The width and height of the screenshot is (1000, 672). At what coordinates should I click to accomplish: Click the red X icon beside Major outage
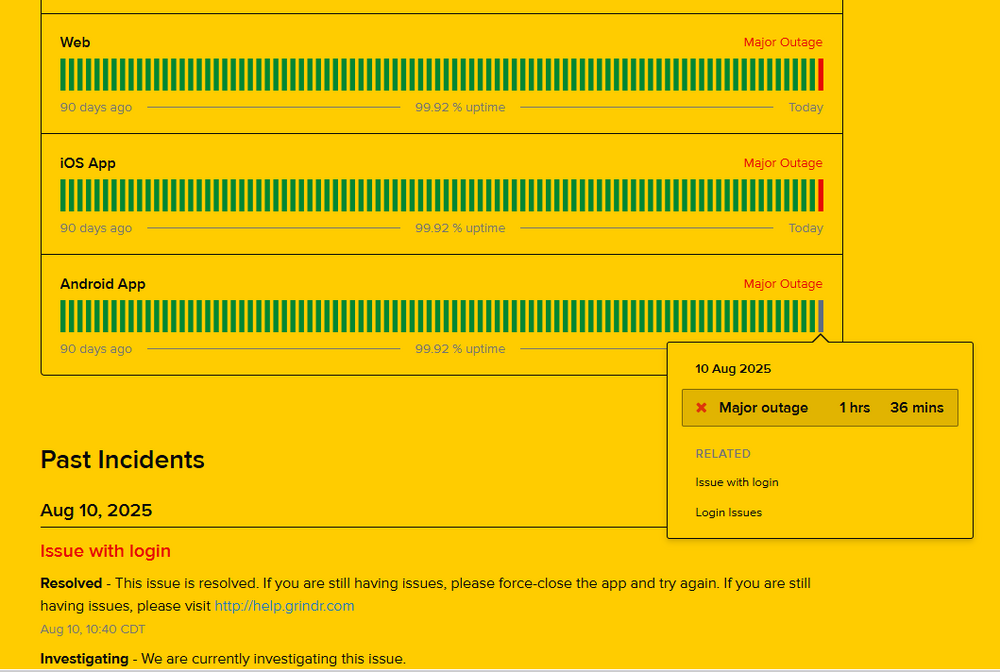coord(701,408)
